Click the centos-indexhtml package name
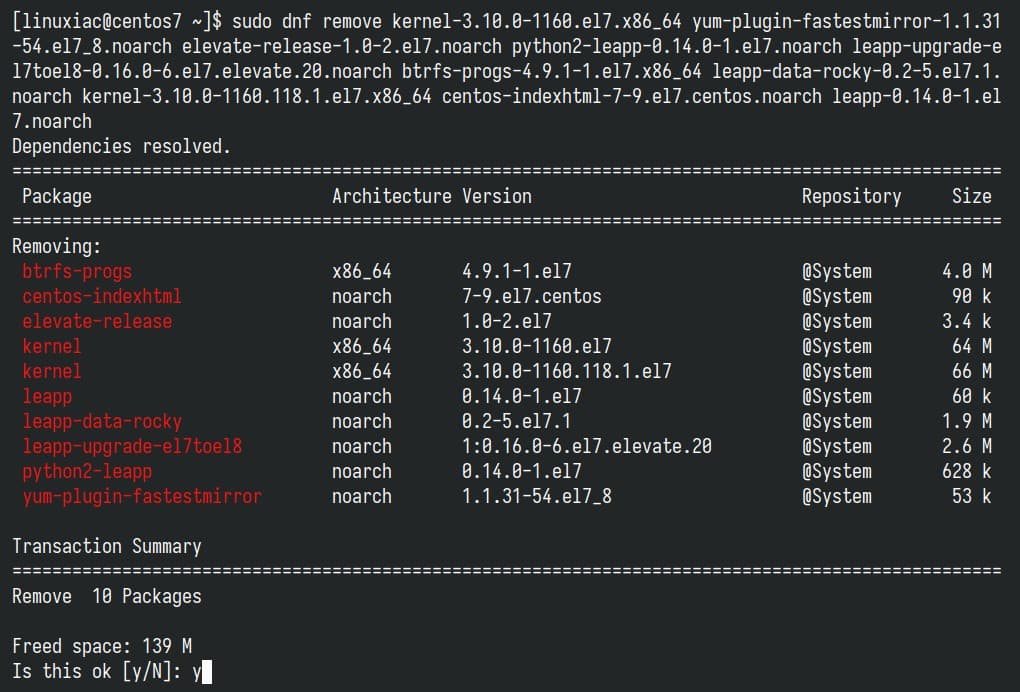The image size is (1020, 692). tap(101, 297)
